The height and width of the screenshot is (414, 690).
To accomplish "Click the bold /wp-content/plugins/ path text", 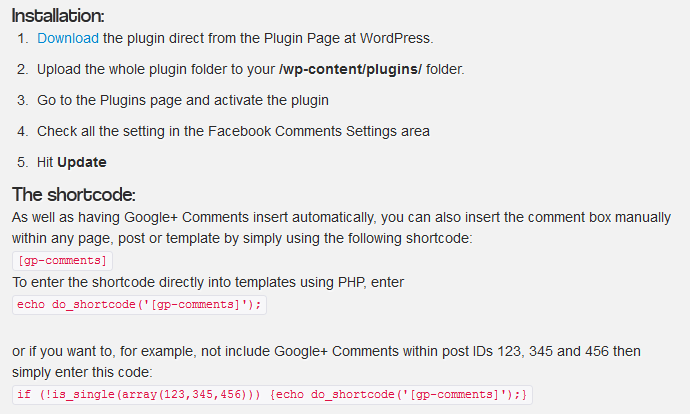I will tap(350, 70).
